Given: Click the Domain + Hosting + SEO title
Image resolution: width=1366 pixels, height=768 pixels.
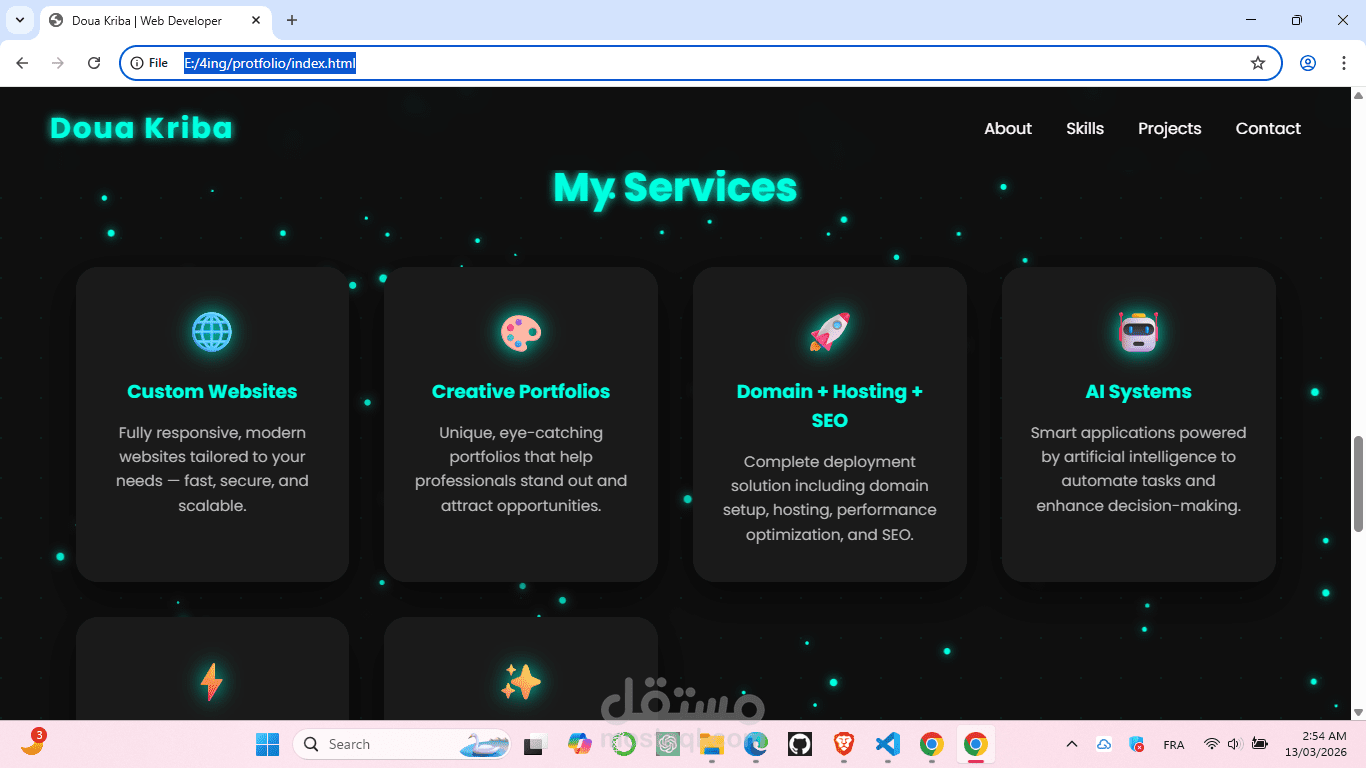Looking at the screenshot, I should [830, 406].
